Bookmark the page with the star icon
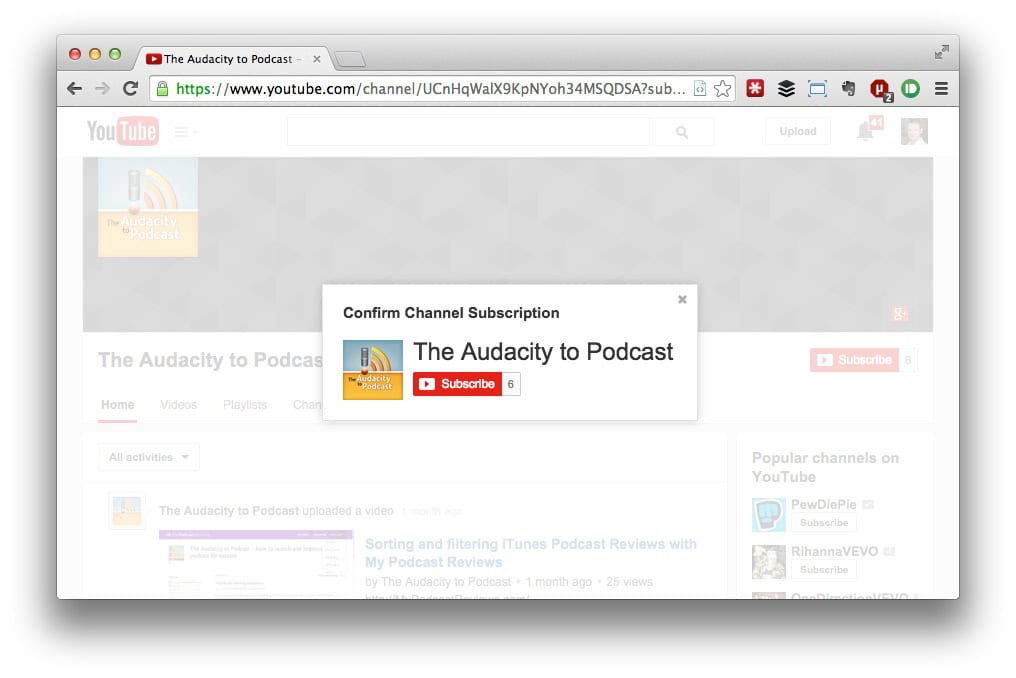 pos(722,88)
